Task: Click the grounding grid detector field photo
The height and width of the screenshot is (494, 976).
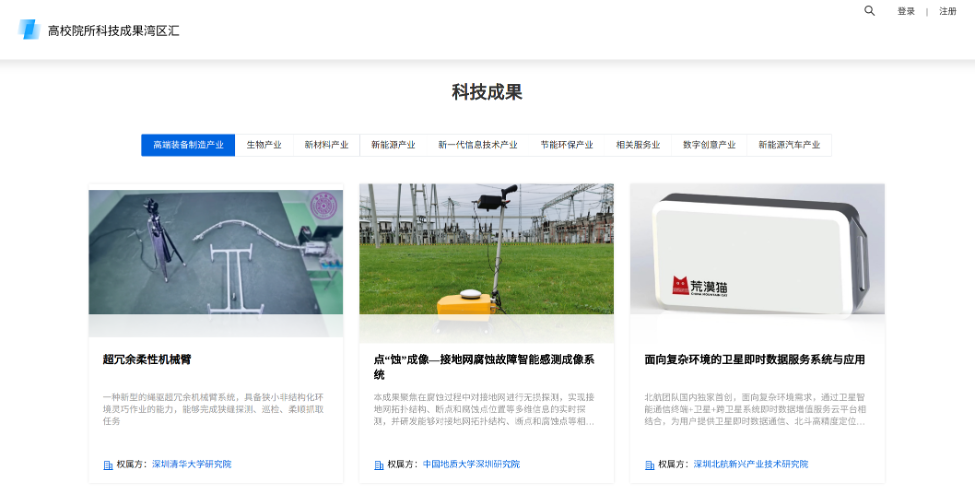Action: [x=486, y=260]
